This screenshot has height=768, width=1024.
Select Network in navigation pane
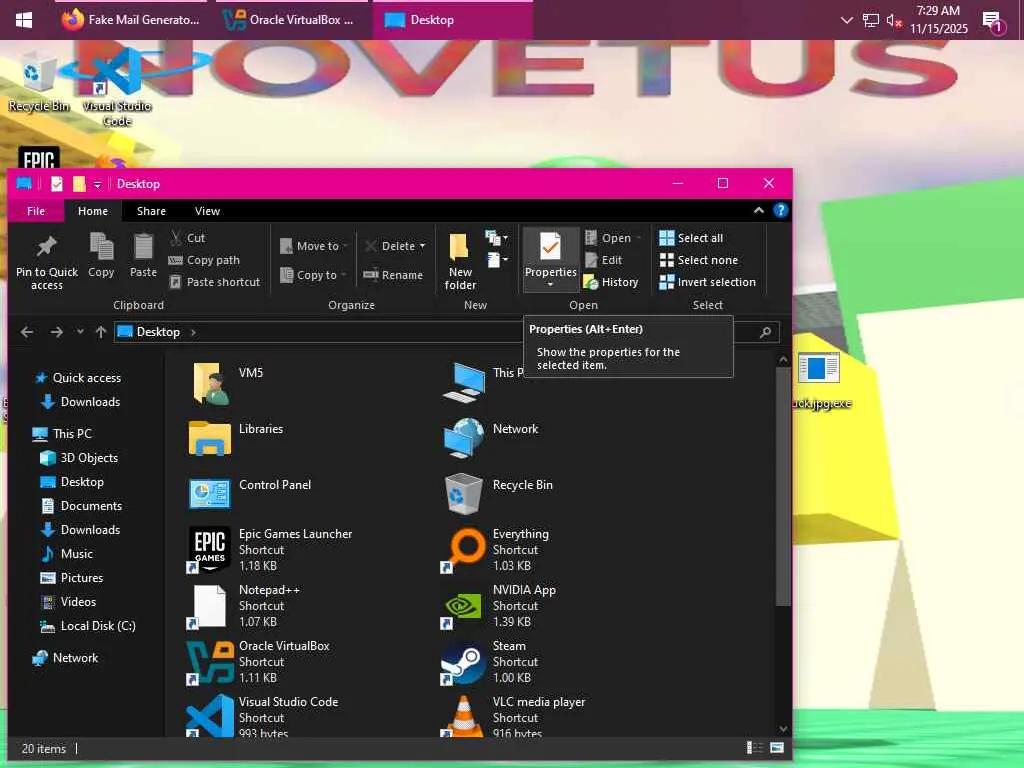(66, 658)
